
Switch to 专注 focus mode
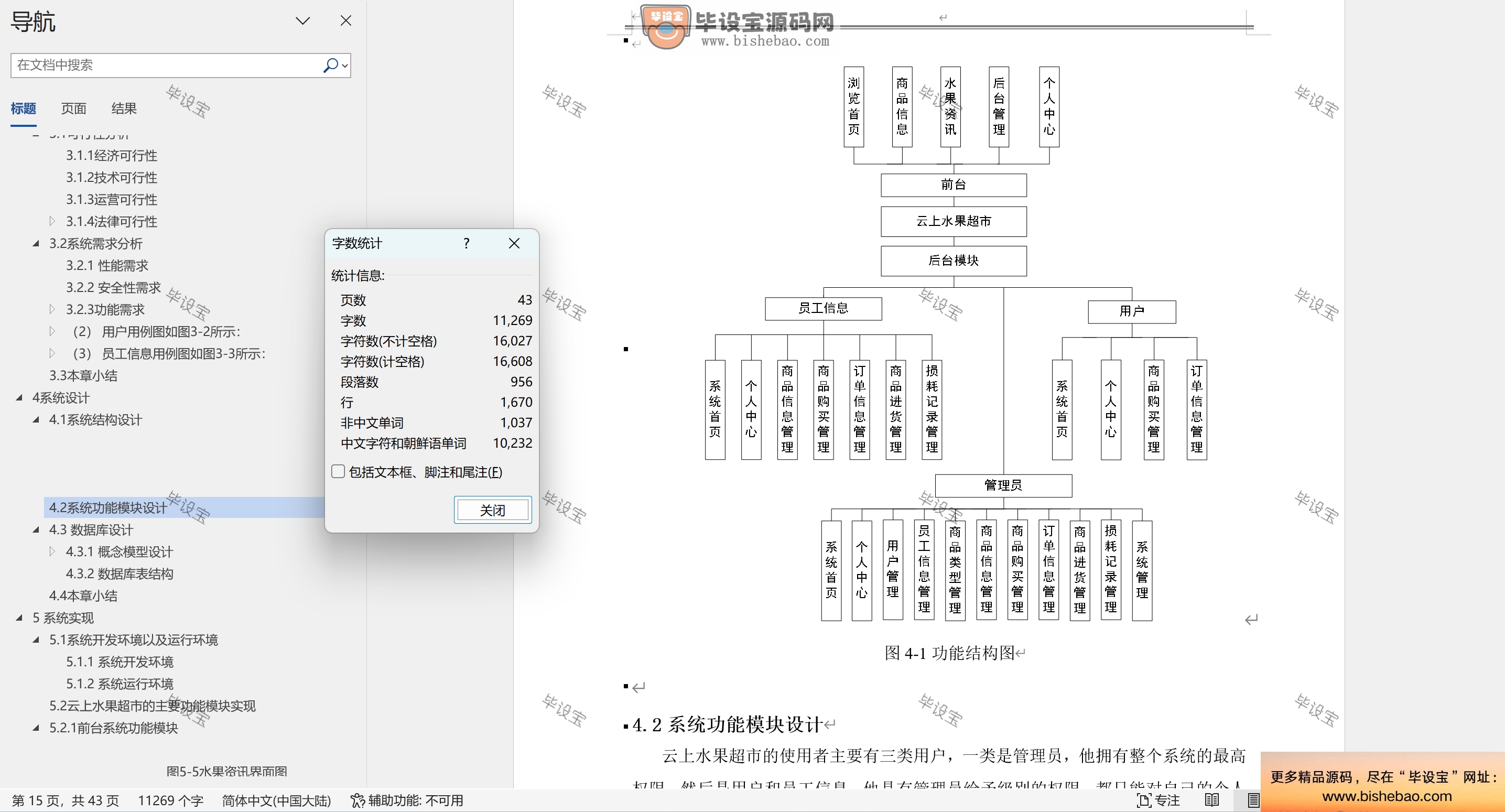click(1158, 800)
